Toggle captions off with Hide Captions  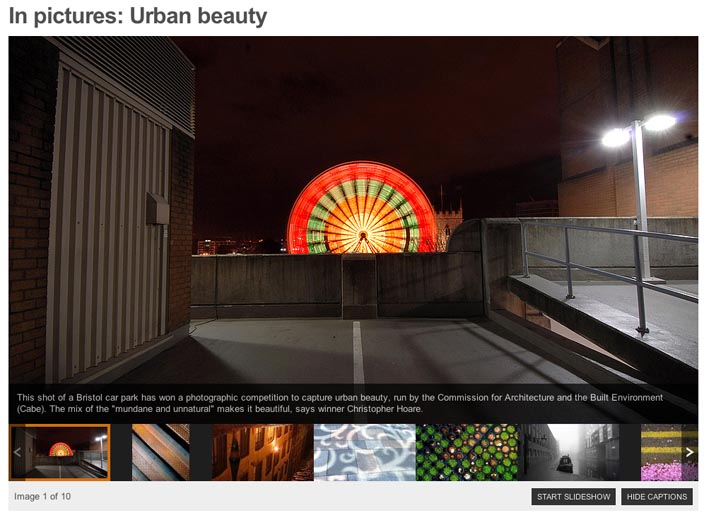click(657, 497)
